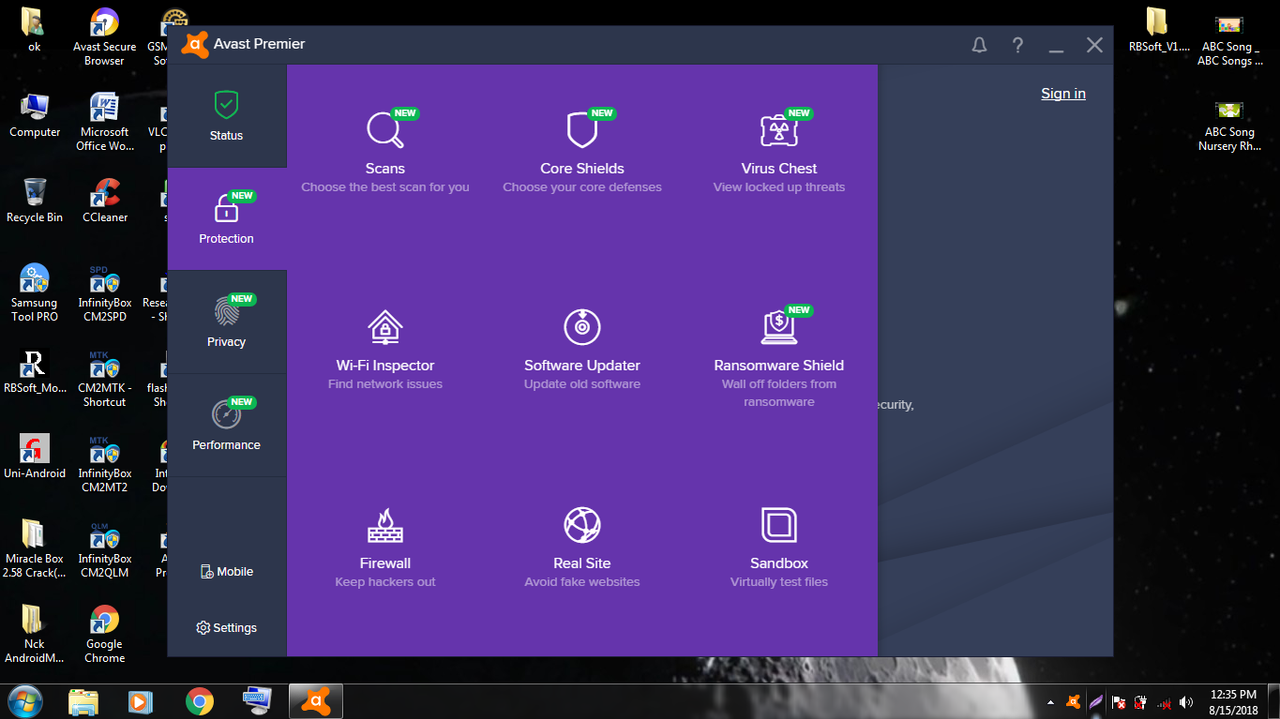Select the InfinityBox CM2QLM desktop icon
Screen dimensions: 1280x719
coord(104,548)
